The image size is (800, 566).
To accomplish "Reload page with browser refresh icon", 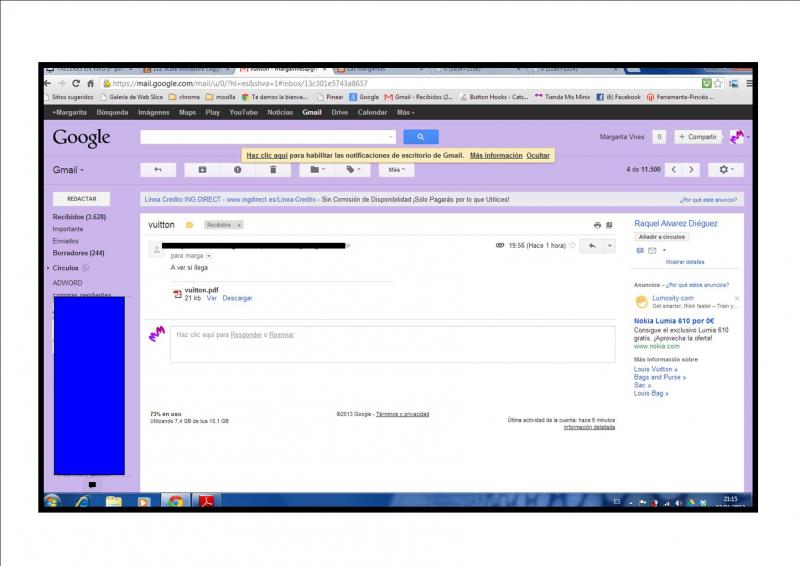I will coord(76,83).
